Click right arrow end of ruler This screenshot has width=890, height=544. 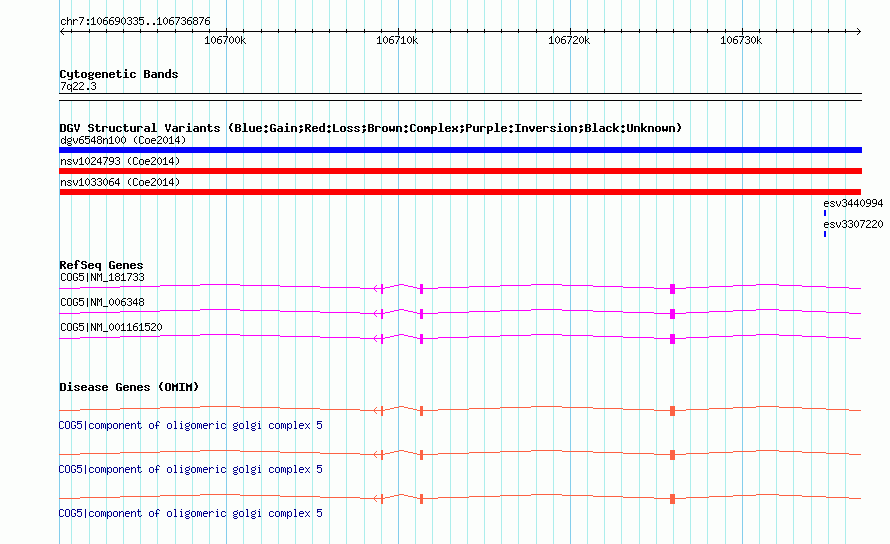858,32
